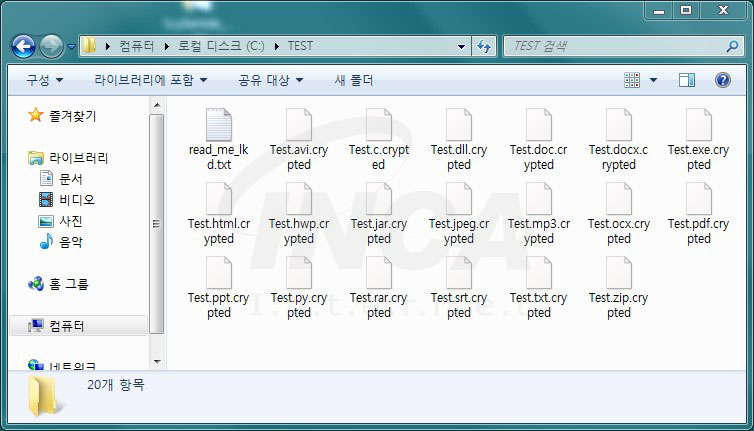Expand the address bar history dropdown
Image resolution: width=754 pixels, height=431 pixels.
(x=462, y=47)
